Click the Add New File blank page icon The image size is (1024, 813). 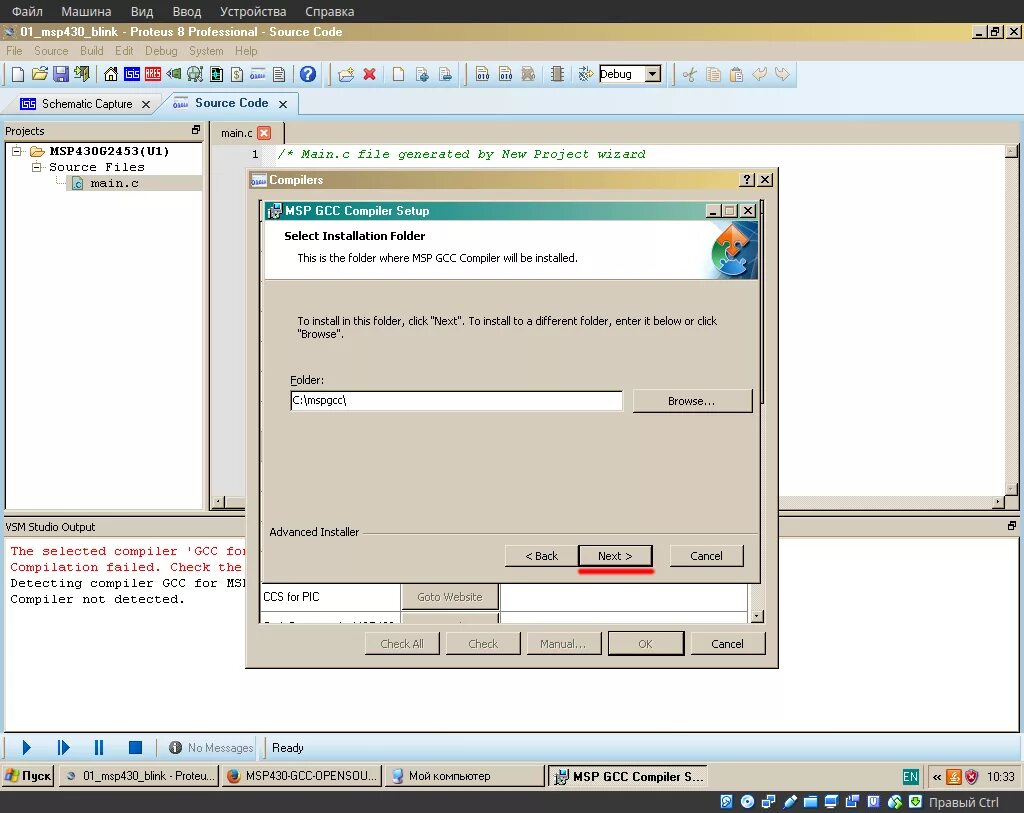tap(398, 74)
